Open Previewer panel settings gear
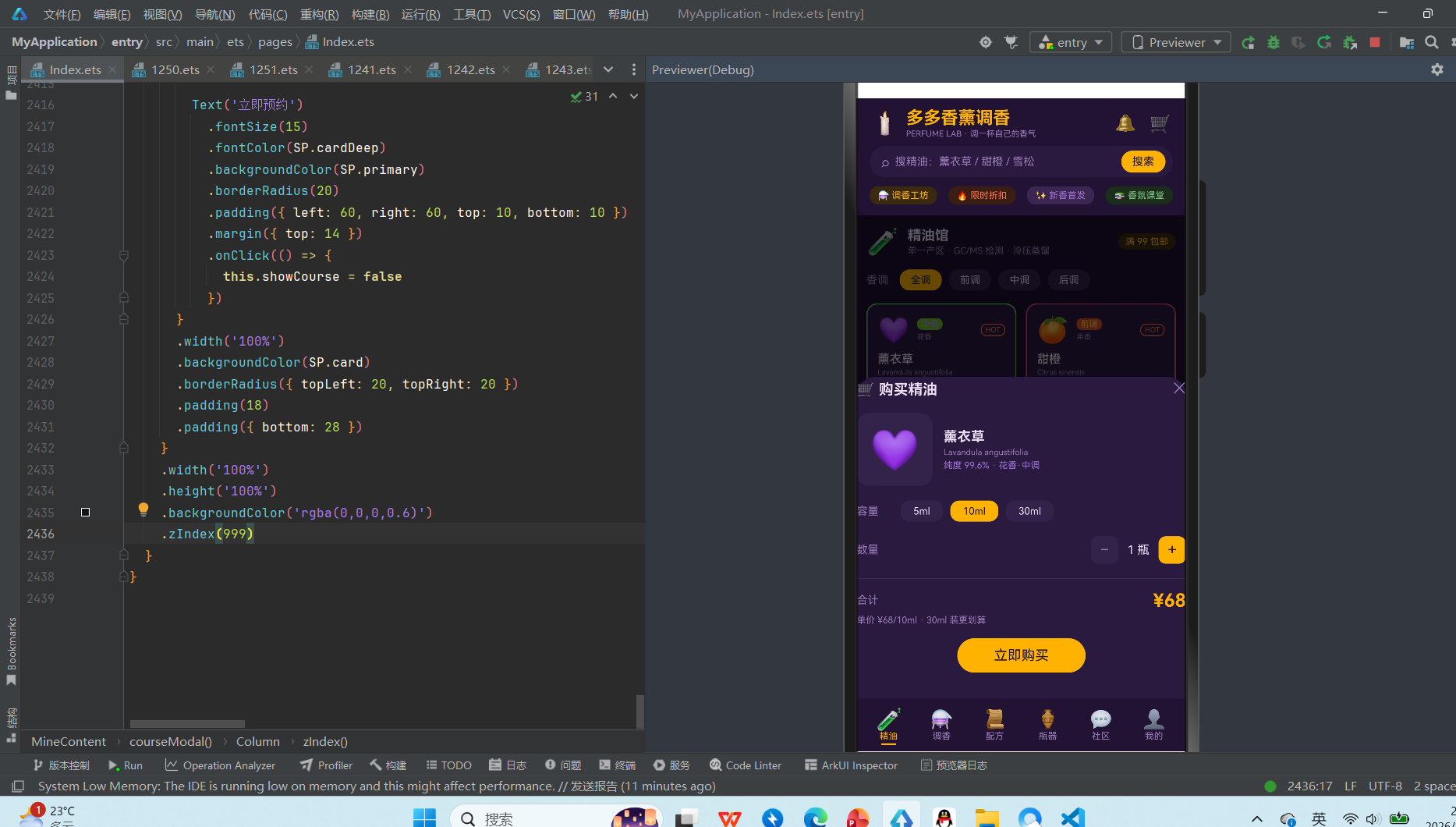The image size is (1456, 827). click(x=1437, y=69)
